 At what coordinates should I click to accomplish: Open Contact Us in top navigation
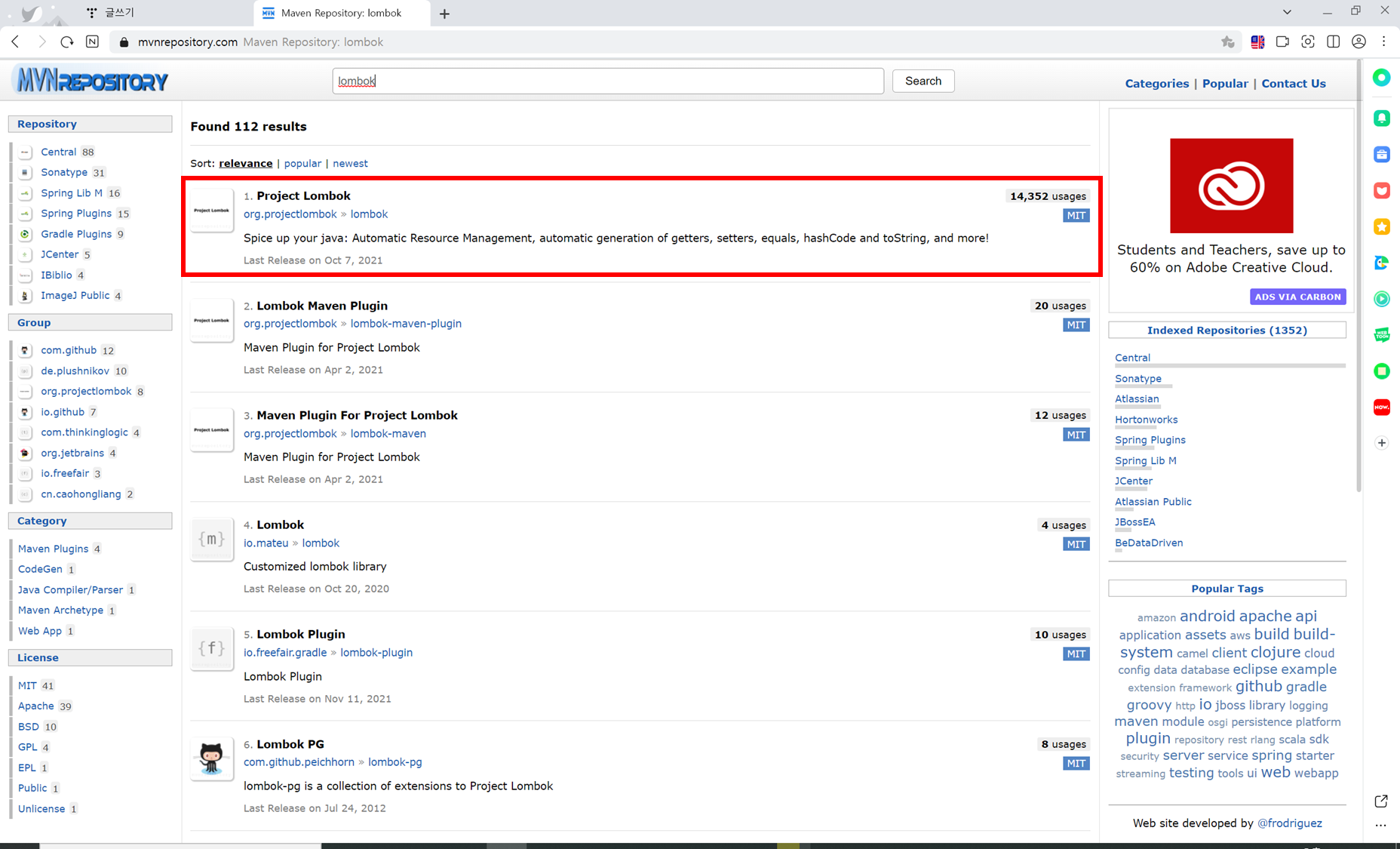pyautogui.click(x=1293, y=84)
